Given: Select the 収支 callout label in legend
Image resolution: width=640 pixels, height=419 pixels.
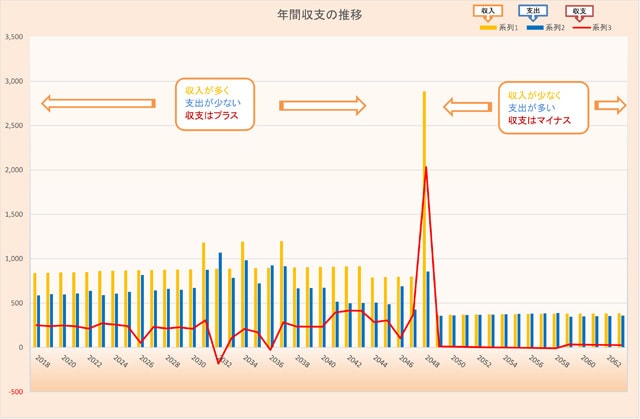Looking at the screenshot, I should [x=580, y=11].
